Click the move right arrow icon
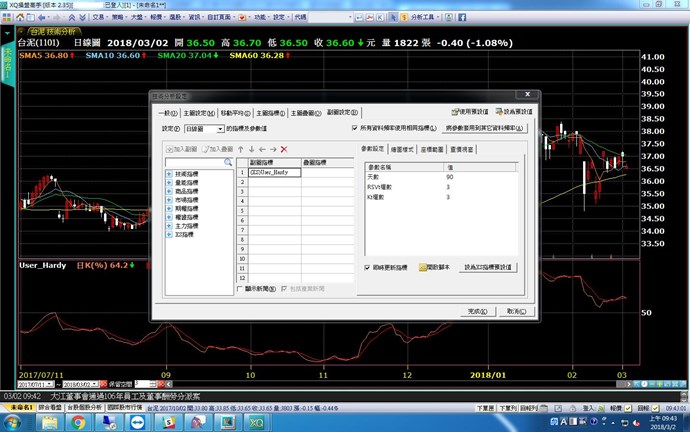 (273, 148)
